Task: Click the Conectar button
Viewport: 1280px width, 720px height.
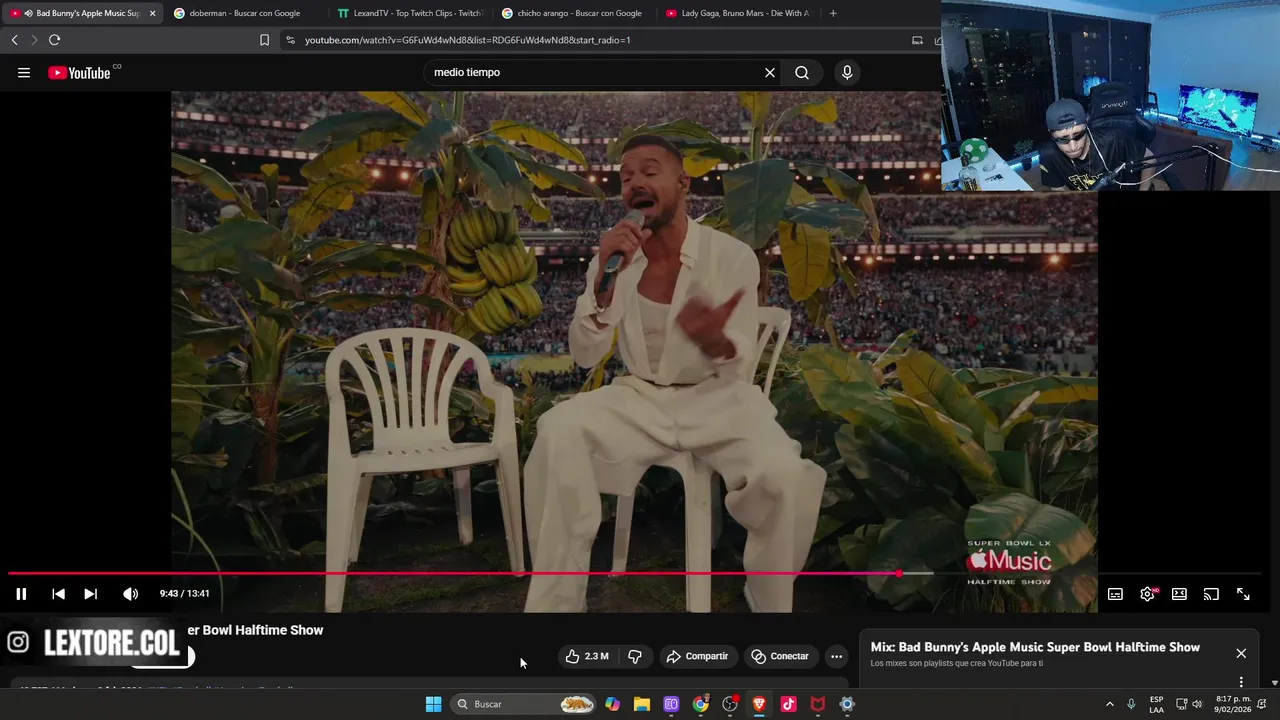Action: click(780, 656)
